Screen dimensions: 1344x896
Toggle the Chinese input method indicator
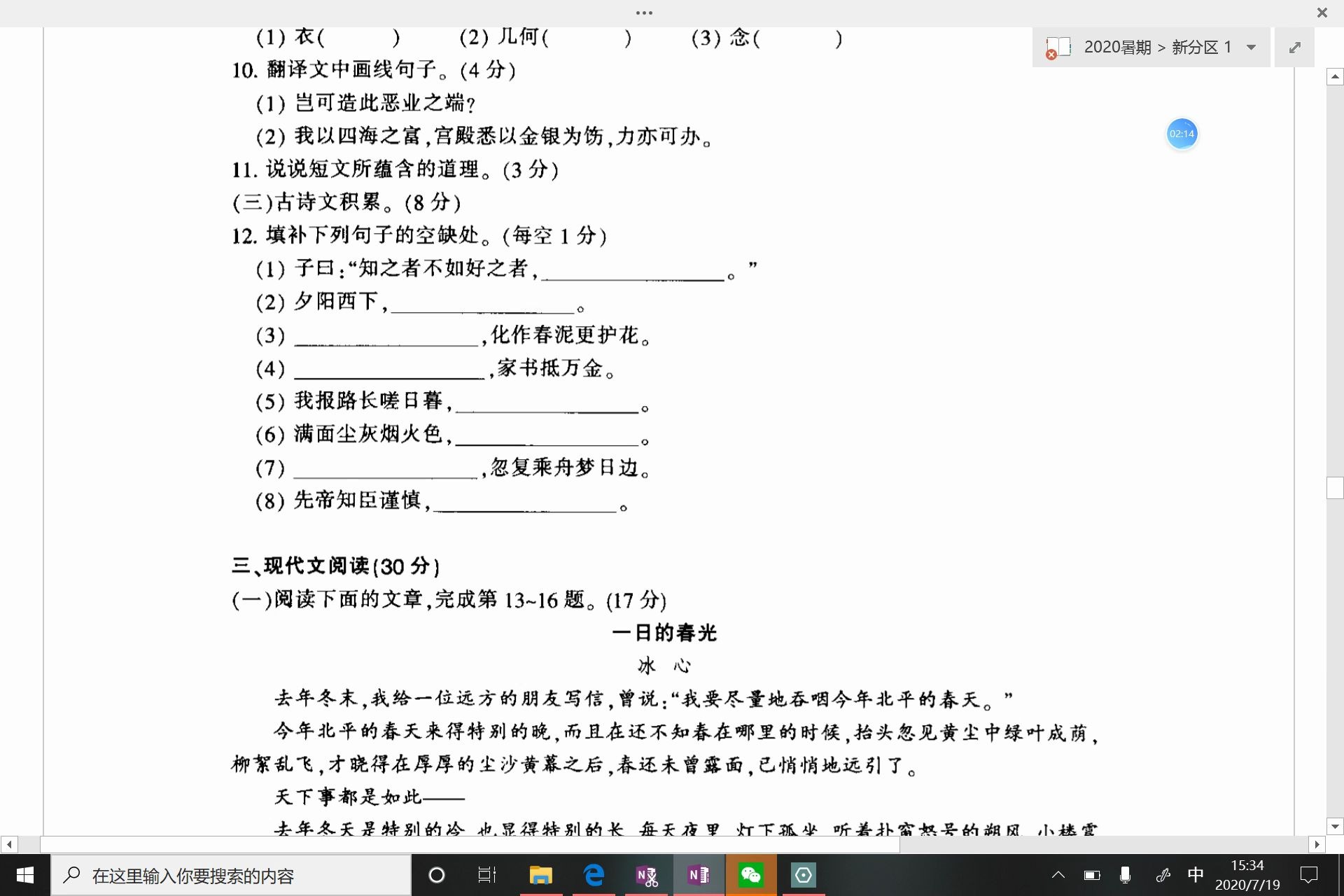pyautogui.click(x=1196, y=875)
